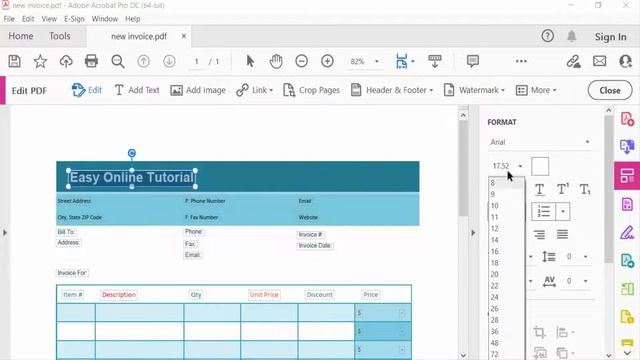640x360 pixels.
Task: Upload the file with the cloud upload icon
Action: (66, 61)
